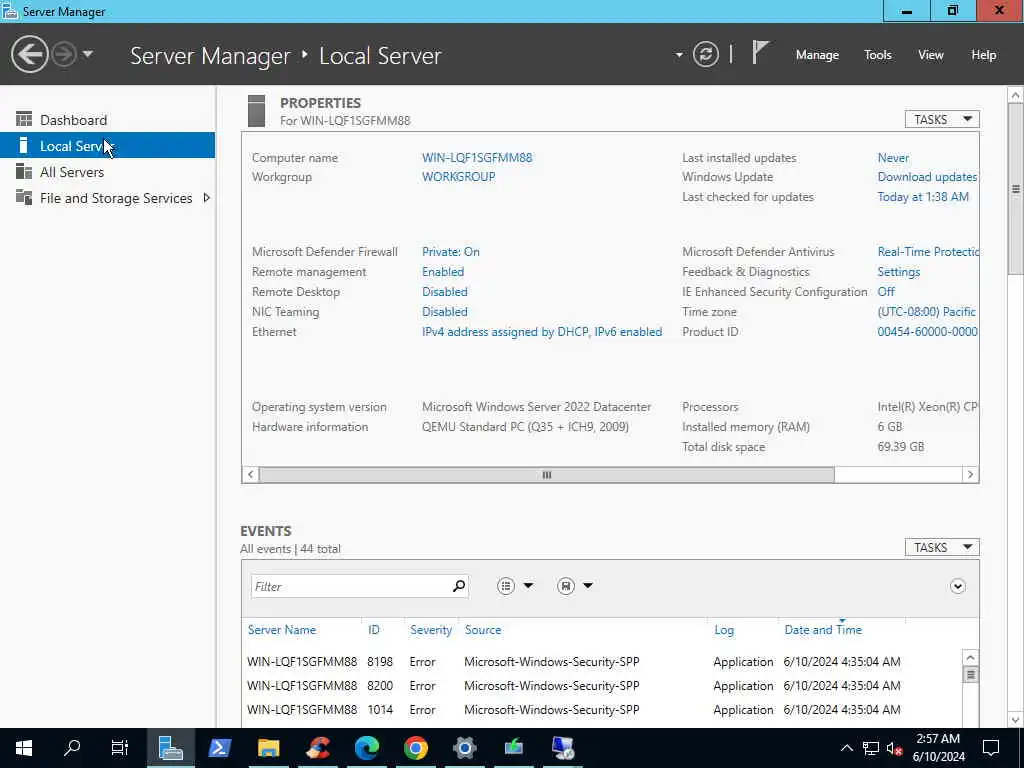
Task: Expand the events filter chevron
Action: [957, 586]
